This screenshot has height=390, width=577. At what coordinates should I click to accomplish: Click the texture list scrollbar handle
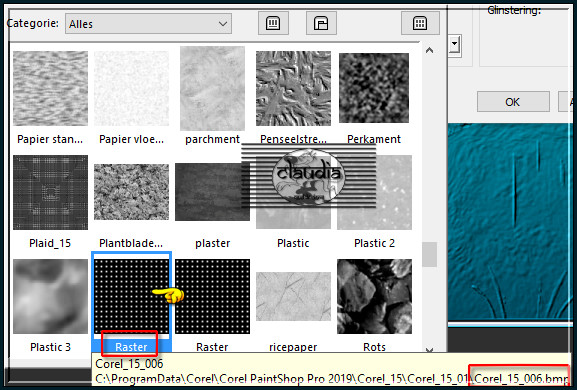point(429,254)
